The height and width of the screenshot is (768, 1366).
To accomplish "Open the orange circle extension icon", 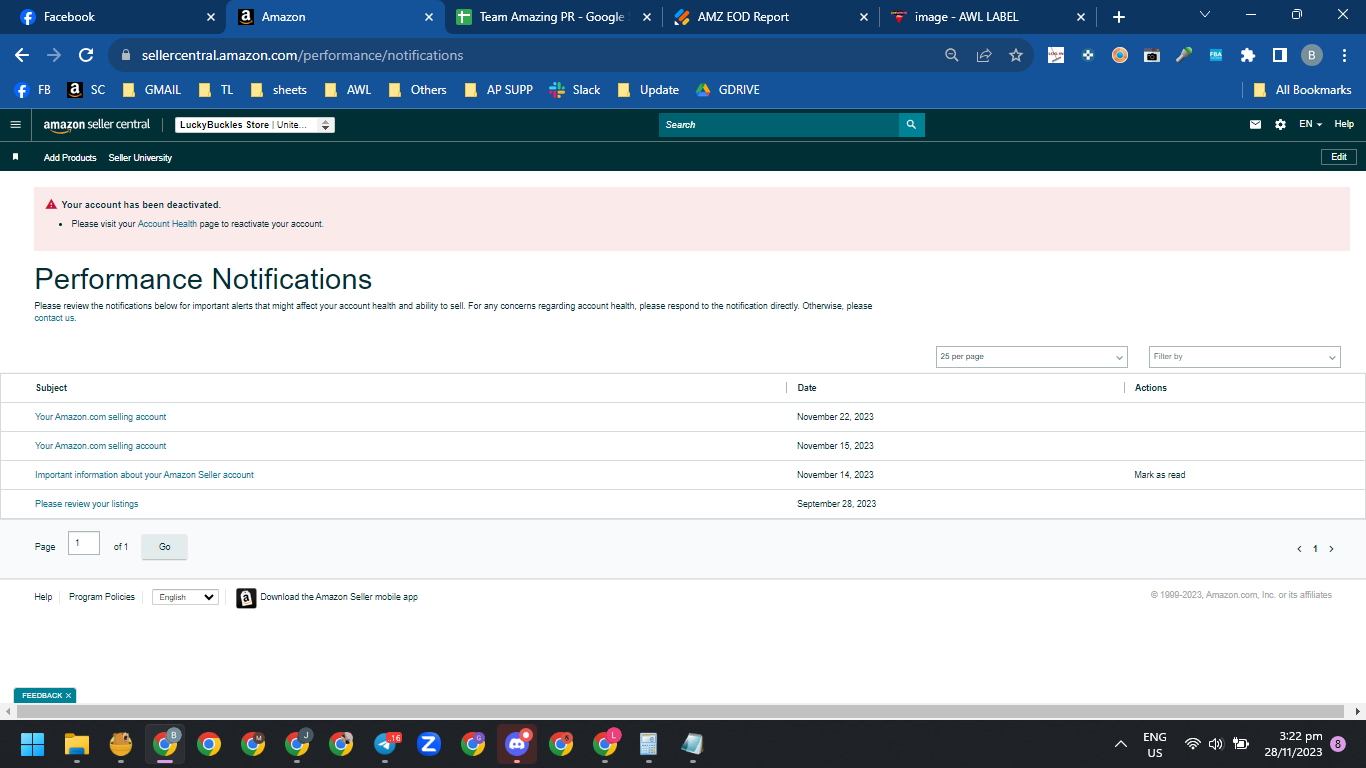I will (1120, 55).
